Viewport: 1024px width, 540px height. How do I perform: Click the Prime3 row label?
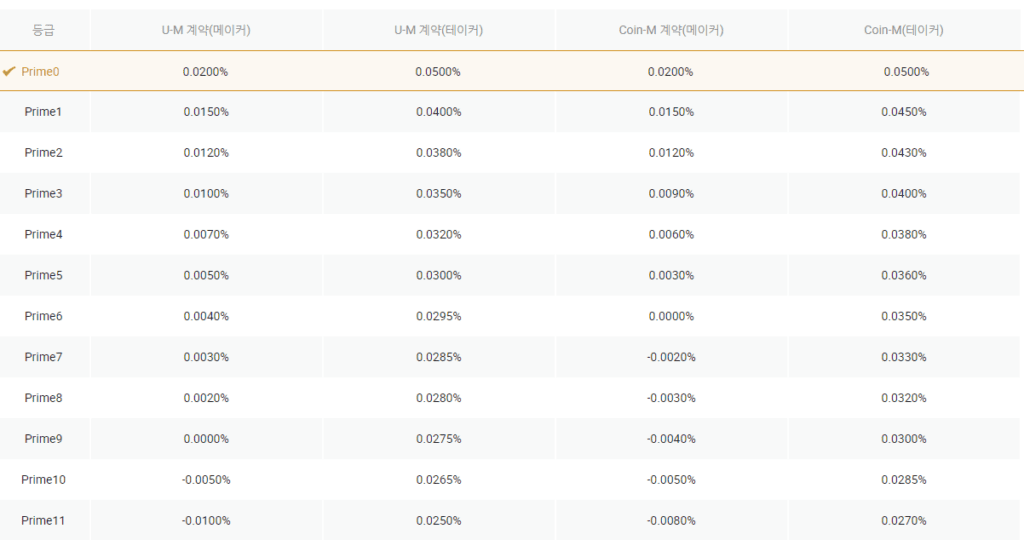click(43, 194)
